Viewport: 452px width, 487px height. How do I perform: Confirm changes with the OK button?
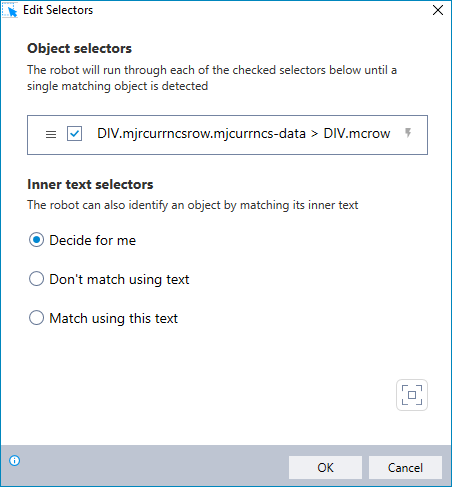(325, 467)
